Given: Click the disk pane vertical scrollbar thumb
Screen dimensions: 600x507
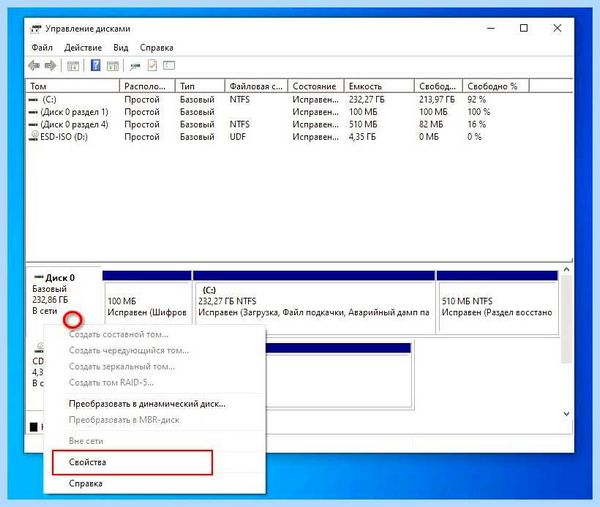Looking at the screenshot, I should coord(566,319).
